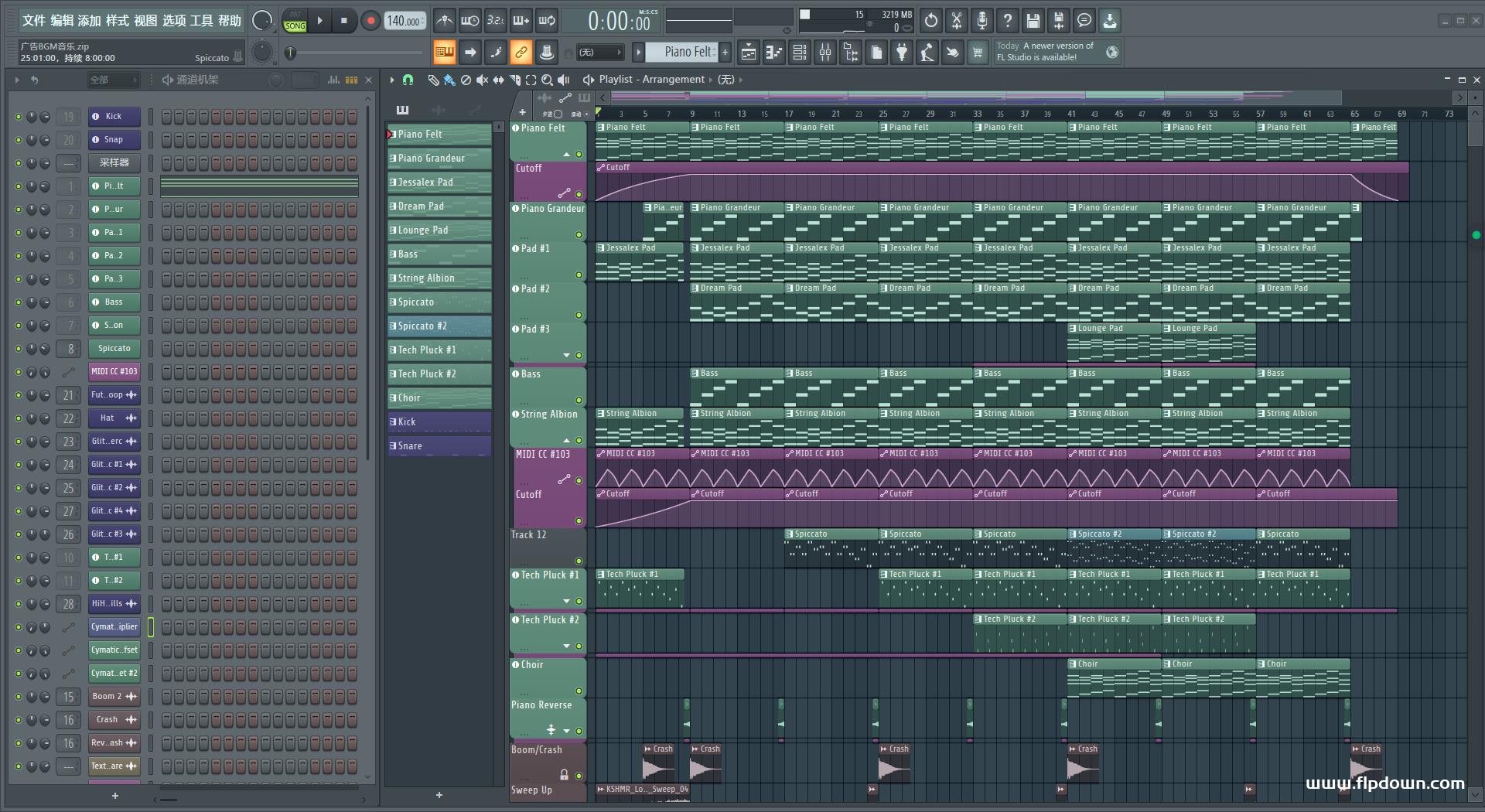This screenshot has height=812, width=1485.
Task: Switch between PAT and SONG mode
Action: [x=295, y=21]
